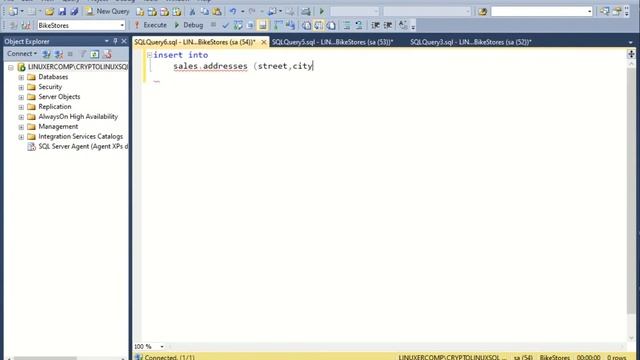Viewport: 640px width, 360px height.
Task: Collapse the LINUXERCOMP server node
Action: [x=11, y=67]
